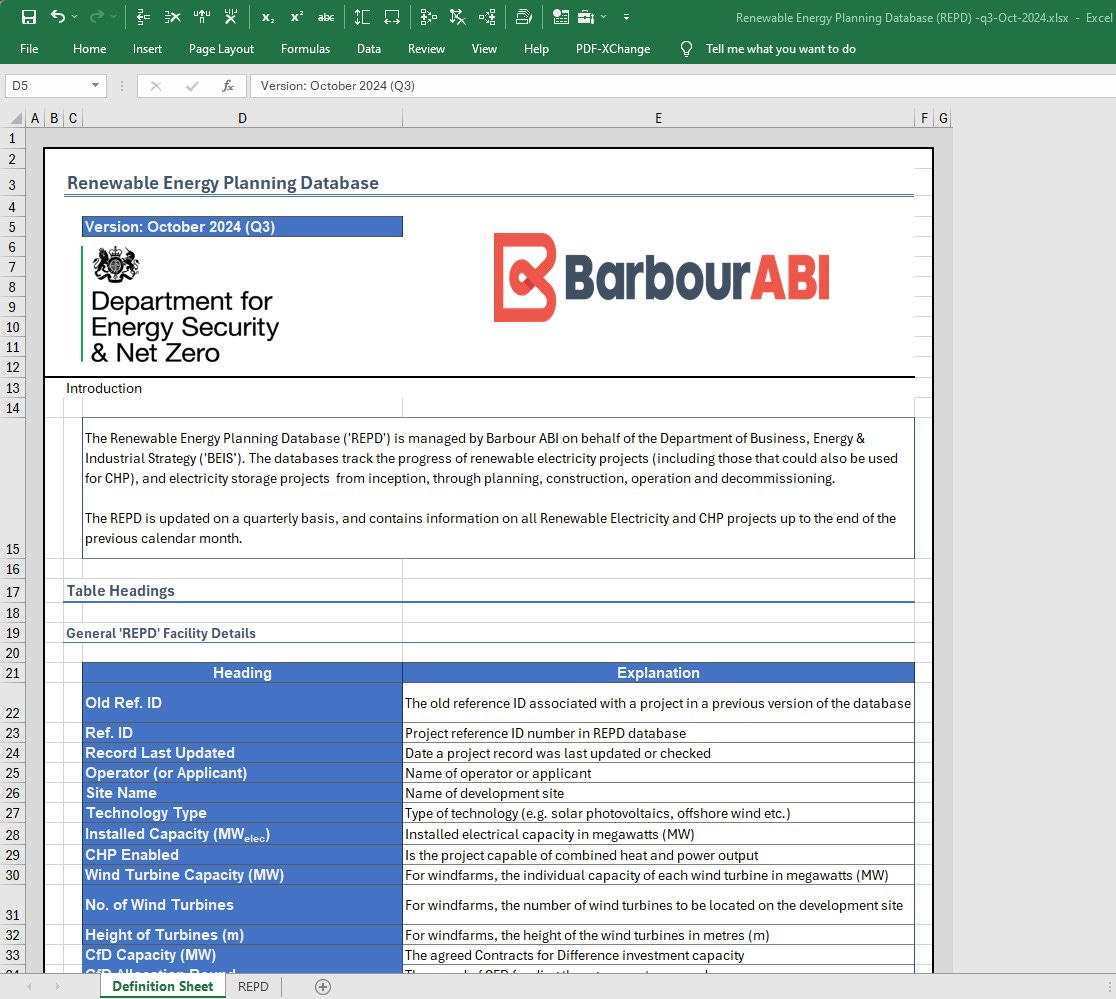Click the Name Box showing D5
Viewport: 1116px width, 999px height.
click(48, 86)
